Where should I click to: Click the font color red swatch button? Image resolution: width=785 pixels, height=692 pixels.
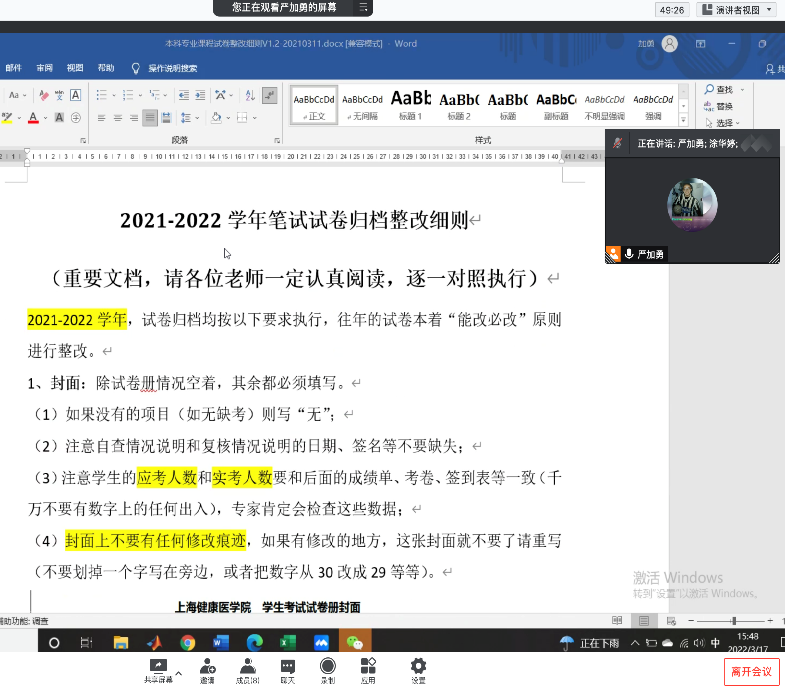(x=32, y=118)
